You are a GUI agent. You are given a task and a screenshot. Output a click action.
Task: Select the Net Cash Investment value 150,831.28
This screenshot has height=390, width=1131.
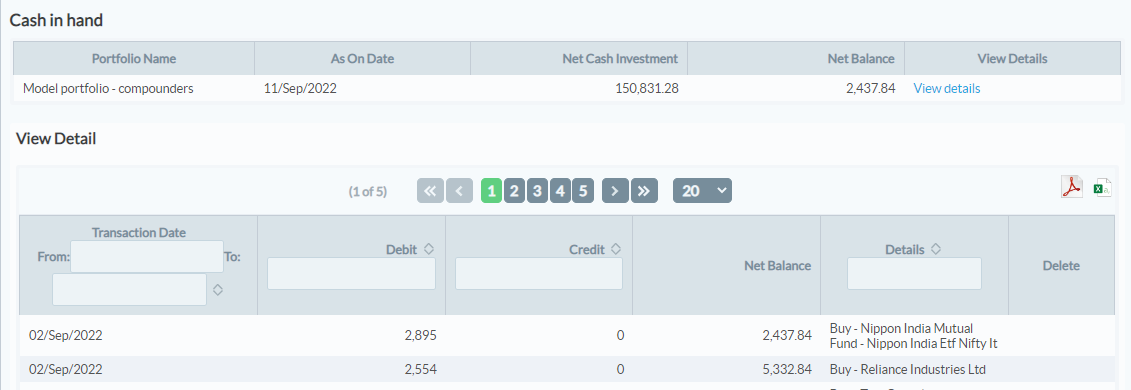pyautogui.click(x=647, y=89)
